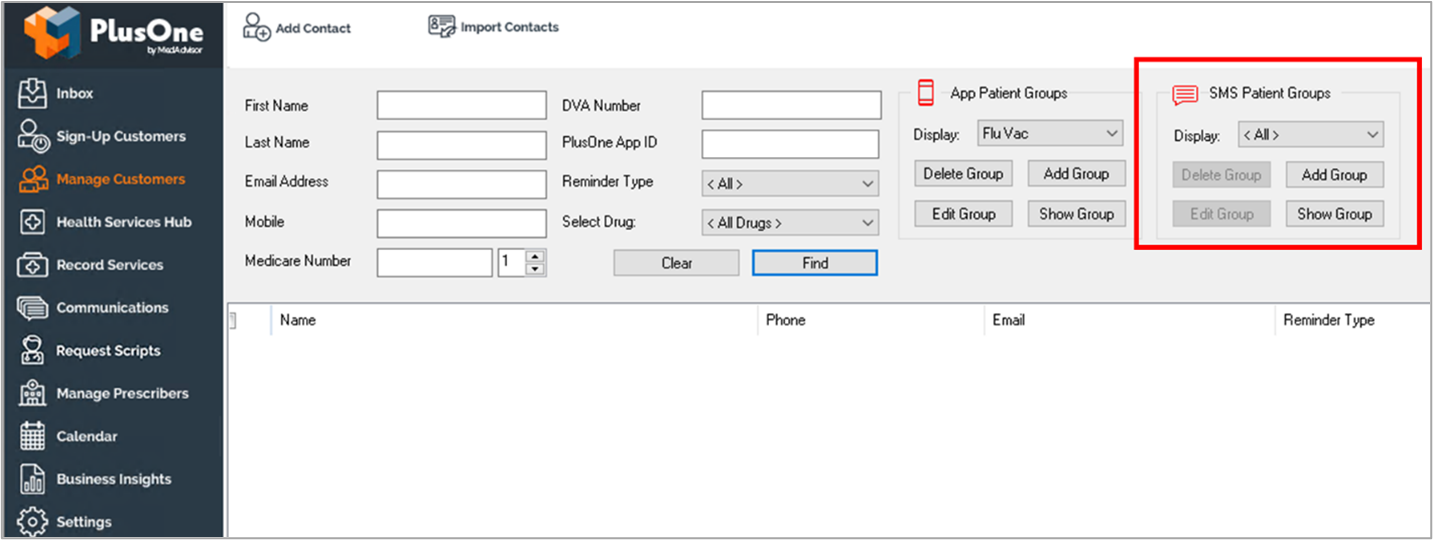Image resolution: width=1433 pixels, height=540 pixels.
Task: Open Communications section
Action: (112, 308)
